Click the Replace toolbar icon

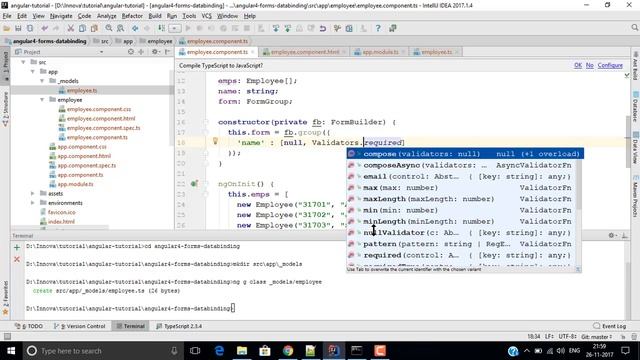coord(120,28)
